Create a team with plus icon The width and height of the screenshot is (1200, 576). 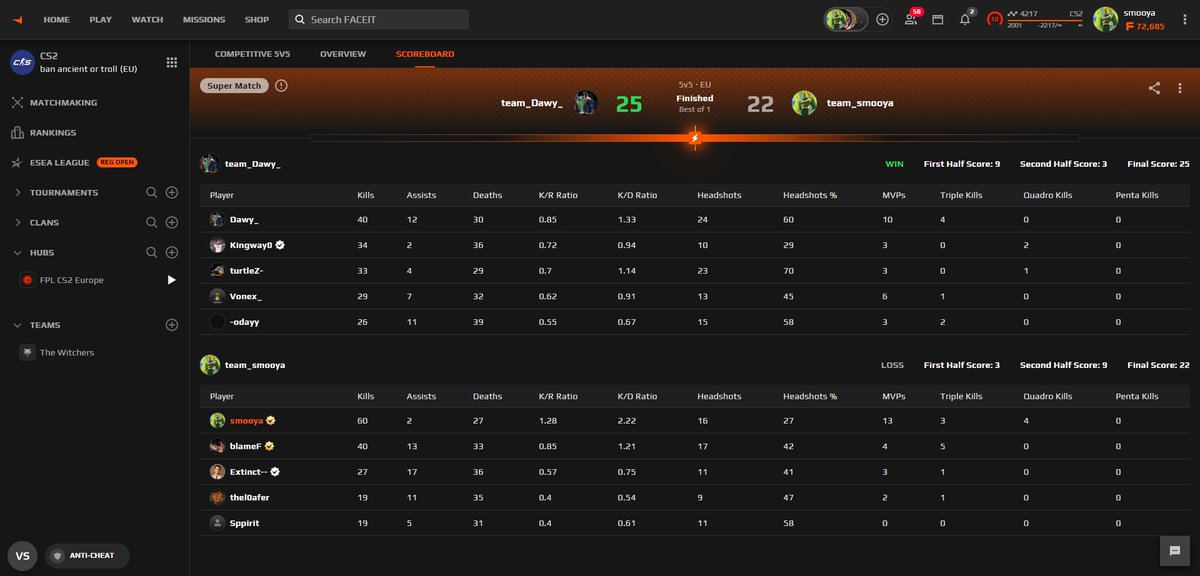pyautogui.click(x=172, y=325)
